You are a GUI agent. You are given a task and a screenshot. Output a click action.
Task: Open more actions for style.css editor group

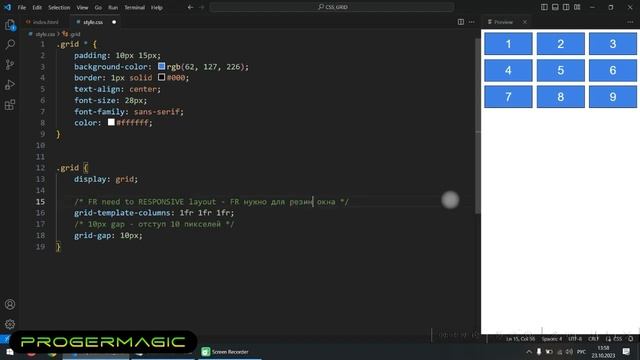(472, 22)
